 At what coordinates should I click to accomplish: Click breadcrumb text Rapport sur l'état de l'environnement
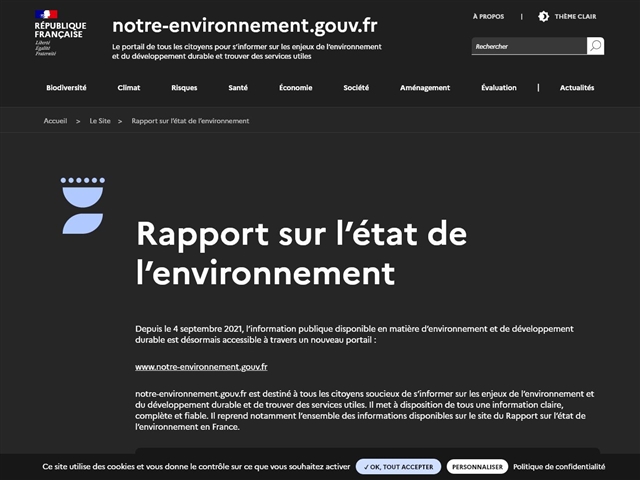[190, 121]
